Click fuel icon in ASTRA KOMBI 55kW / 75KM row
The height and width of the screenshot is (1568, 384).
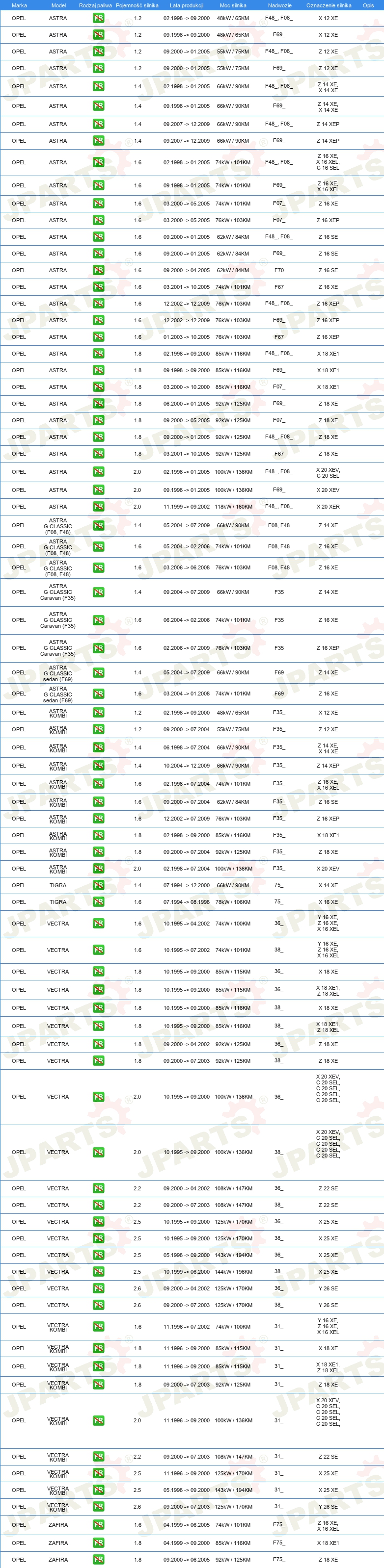(98, 729)
